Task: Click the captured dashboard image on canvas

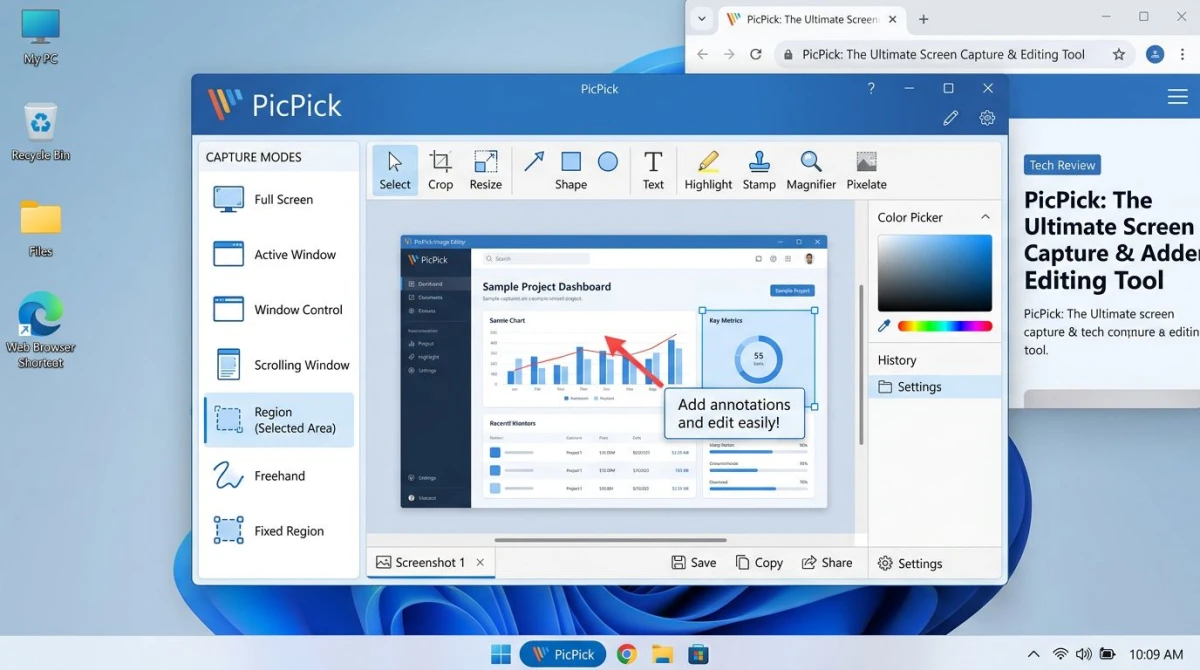Action: click(614, 371)
